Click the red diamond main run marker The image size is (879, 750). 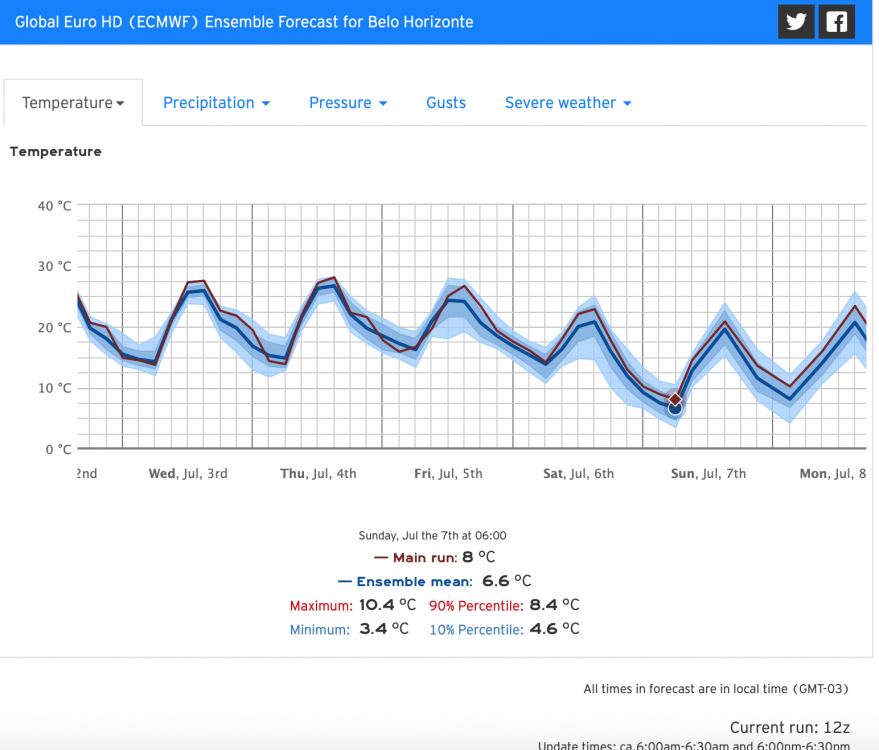[675, 399]
